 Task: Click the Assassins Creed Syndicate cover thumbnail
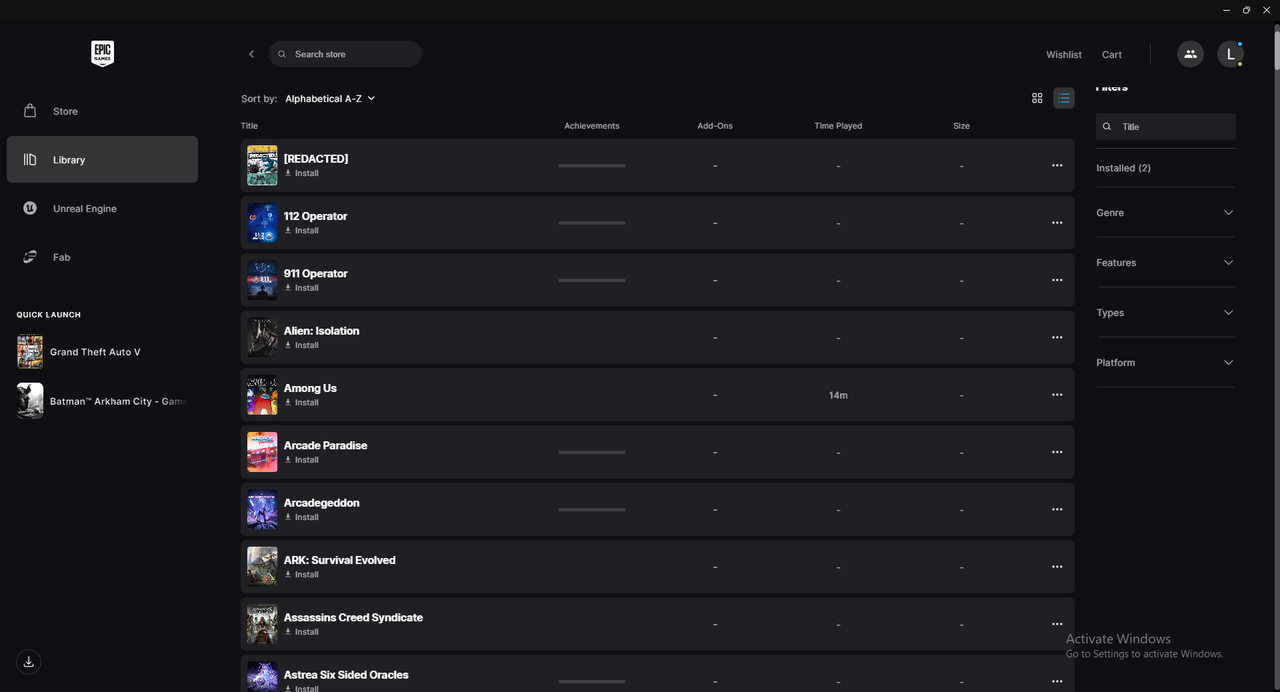click(x=262, y=624)
